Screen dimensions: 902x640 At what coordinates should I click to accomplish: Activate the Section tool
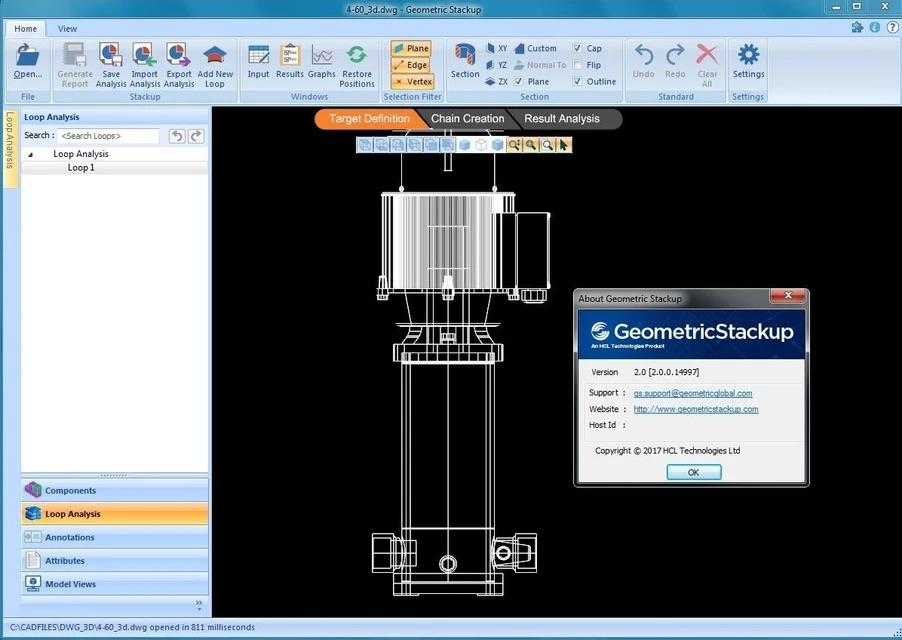[x=465, y=61]
